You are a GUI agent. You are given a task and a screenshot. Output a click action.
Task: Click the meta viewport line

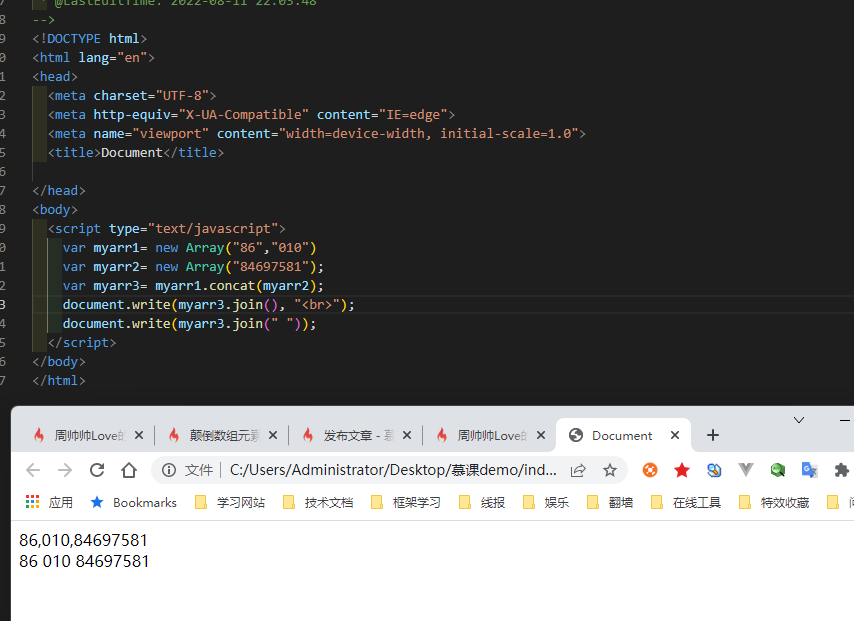click(316, 134)
